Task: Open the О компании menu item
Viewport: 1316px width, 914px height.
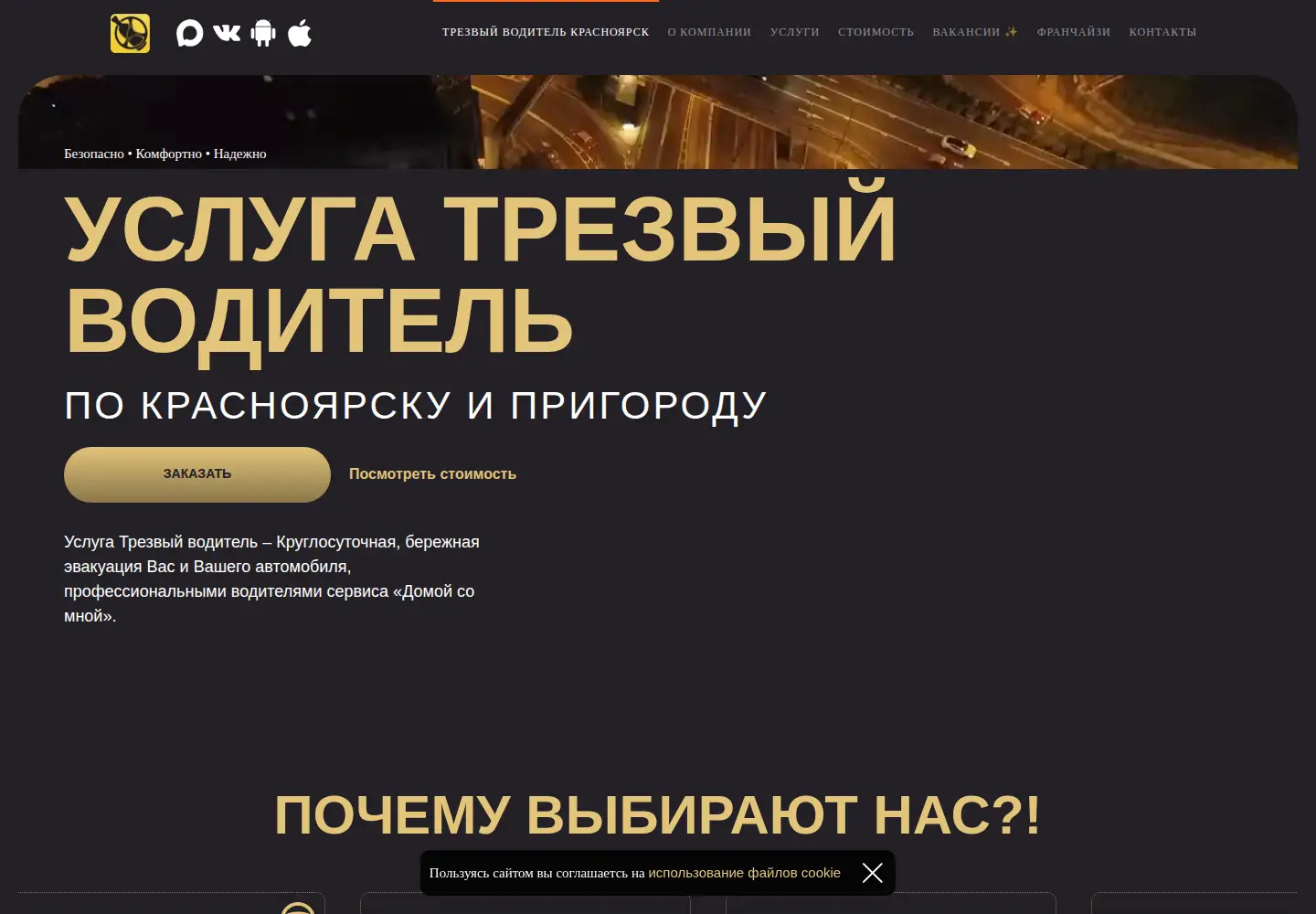Action: [x=709, y=32]
